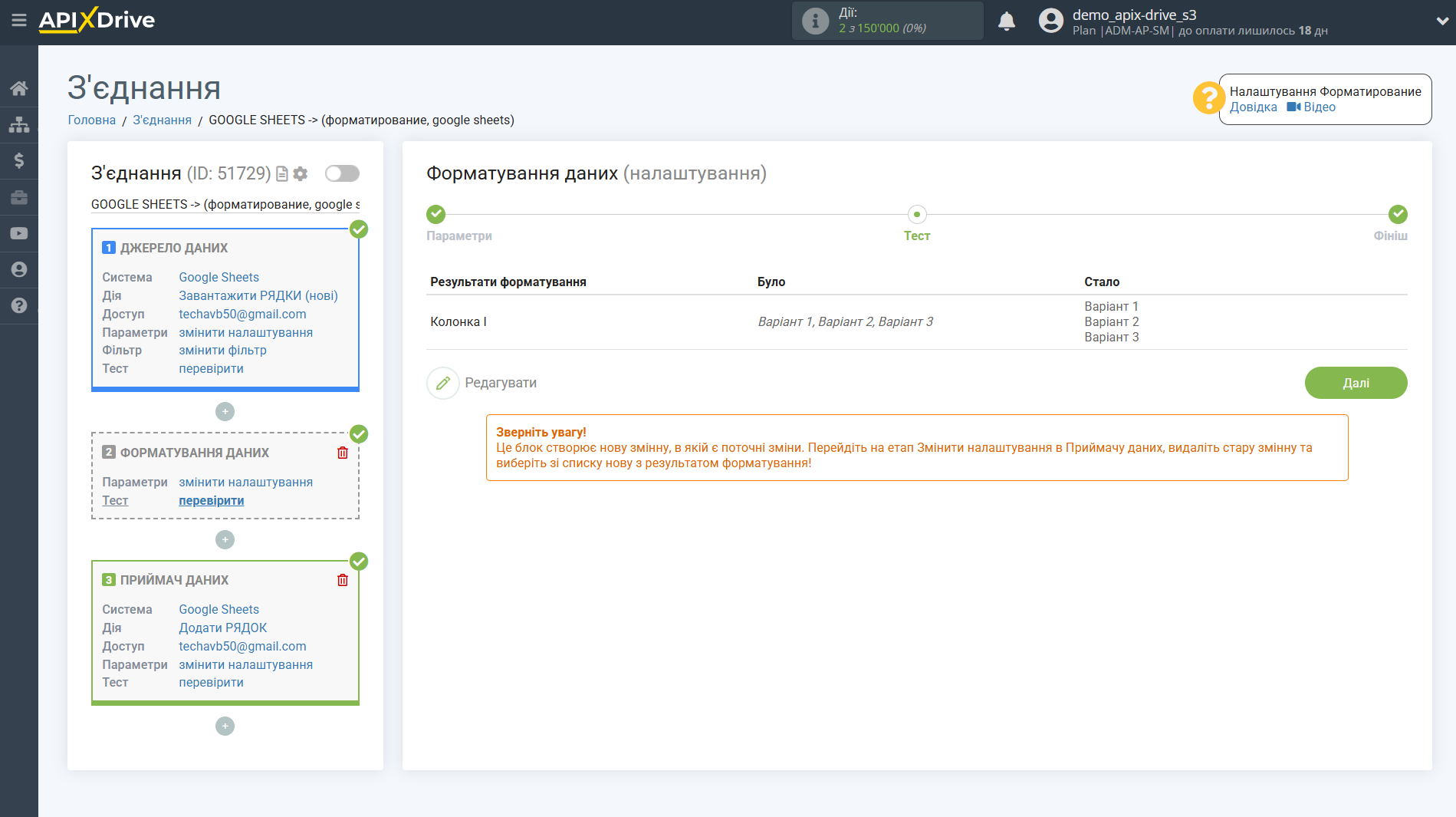
Task: Open the Довідка help link
Action: 1254,107
